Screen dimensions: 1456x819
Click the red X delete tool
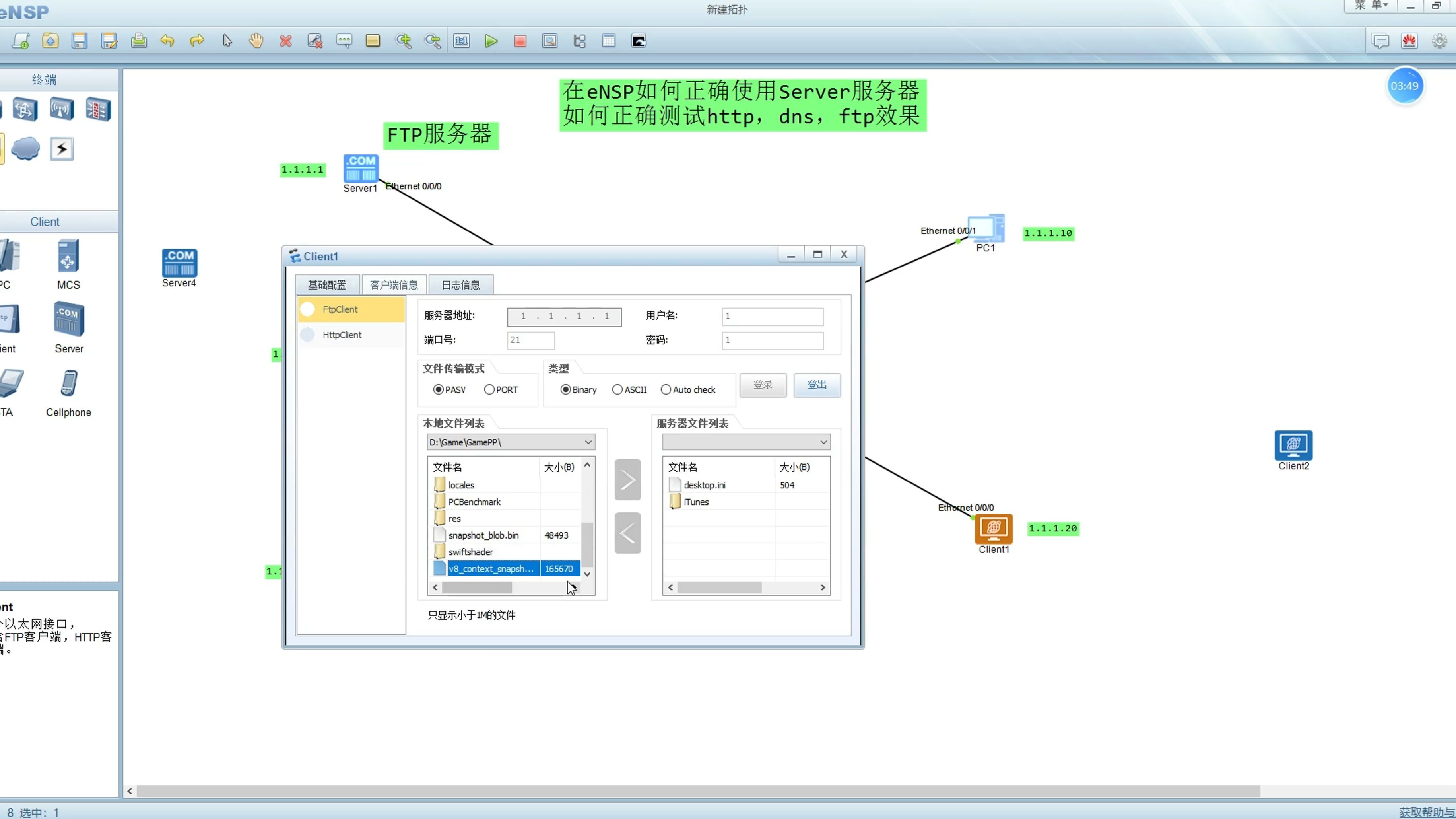[x=285, y=41]
